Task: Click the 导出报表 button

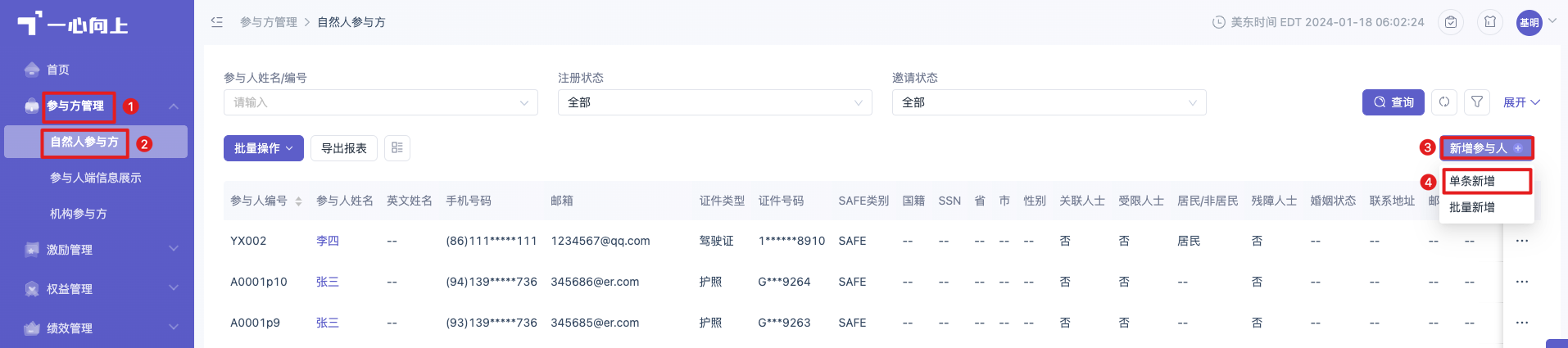Action: click(344, 148)
